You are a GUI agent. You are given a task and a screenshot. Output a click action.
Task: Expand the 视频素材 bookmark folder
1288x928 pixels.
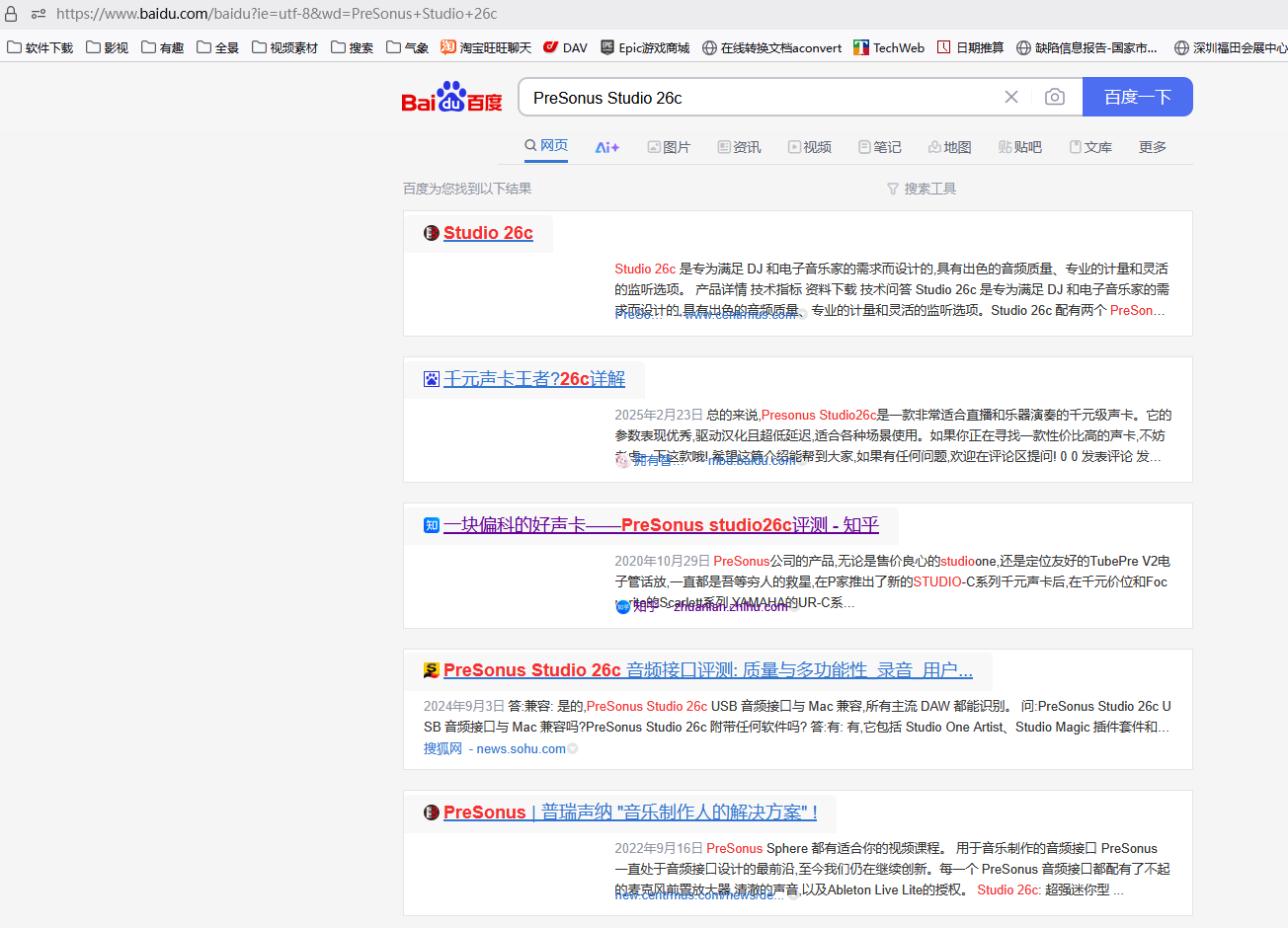284,47
